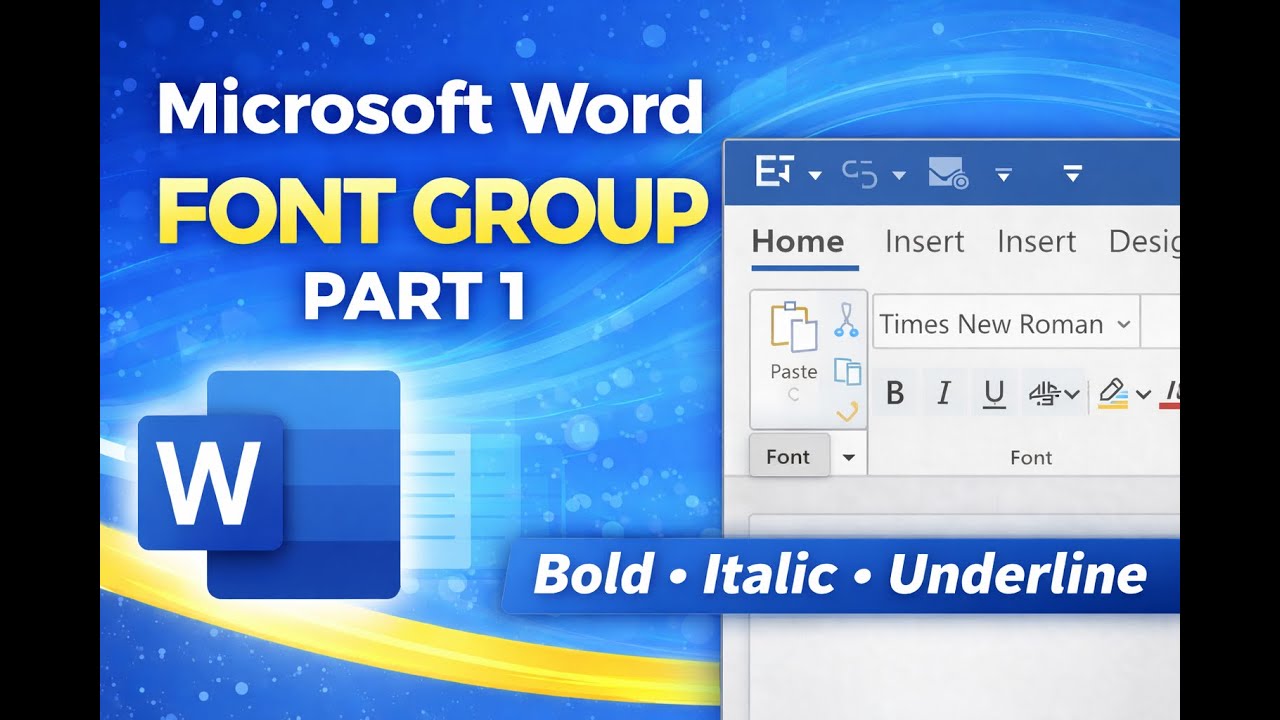Click the Paste text label
The image size is (1280, 720).
tap(794, 371)
